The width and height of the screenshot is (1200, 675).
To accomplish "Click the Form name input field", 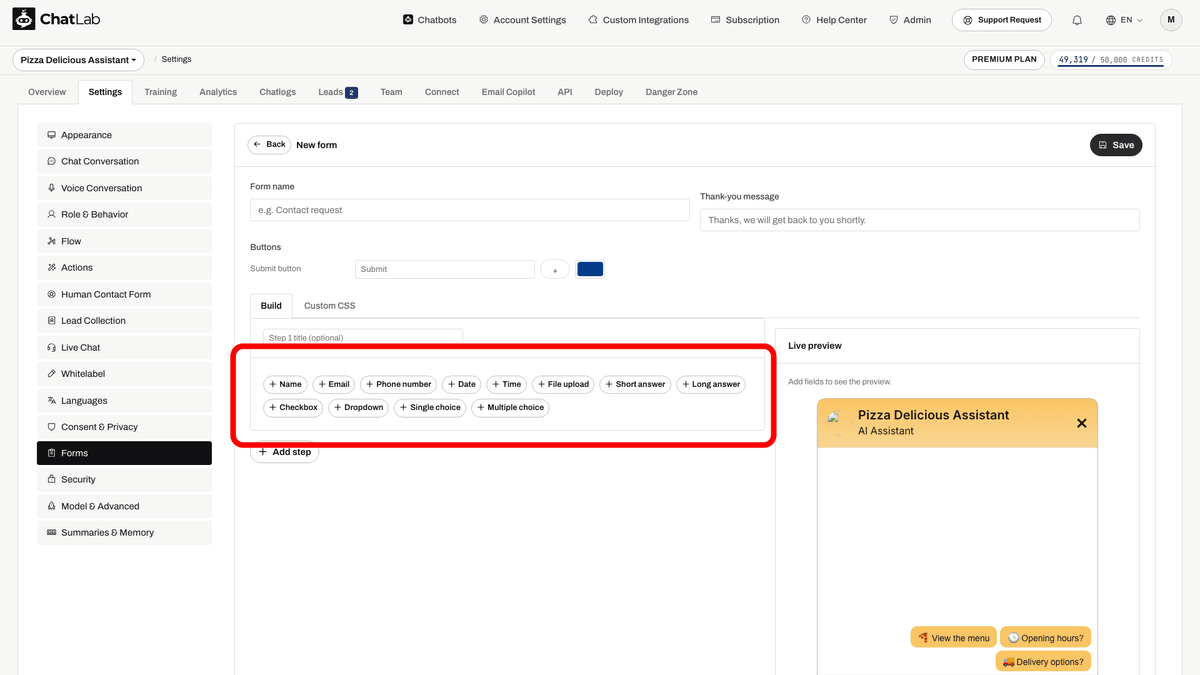I will [x=470, y=210].
